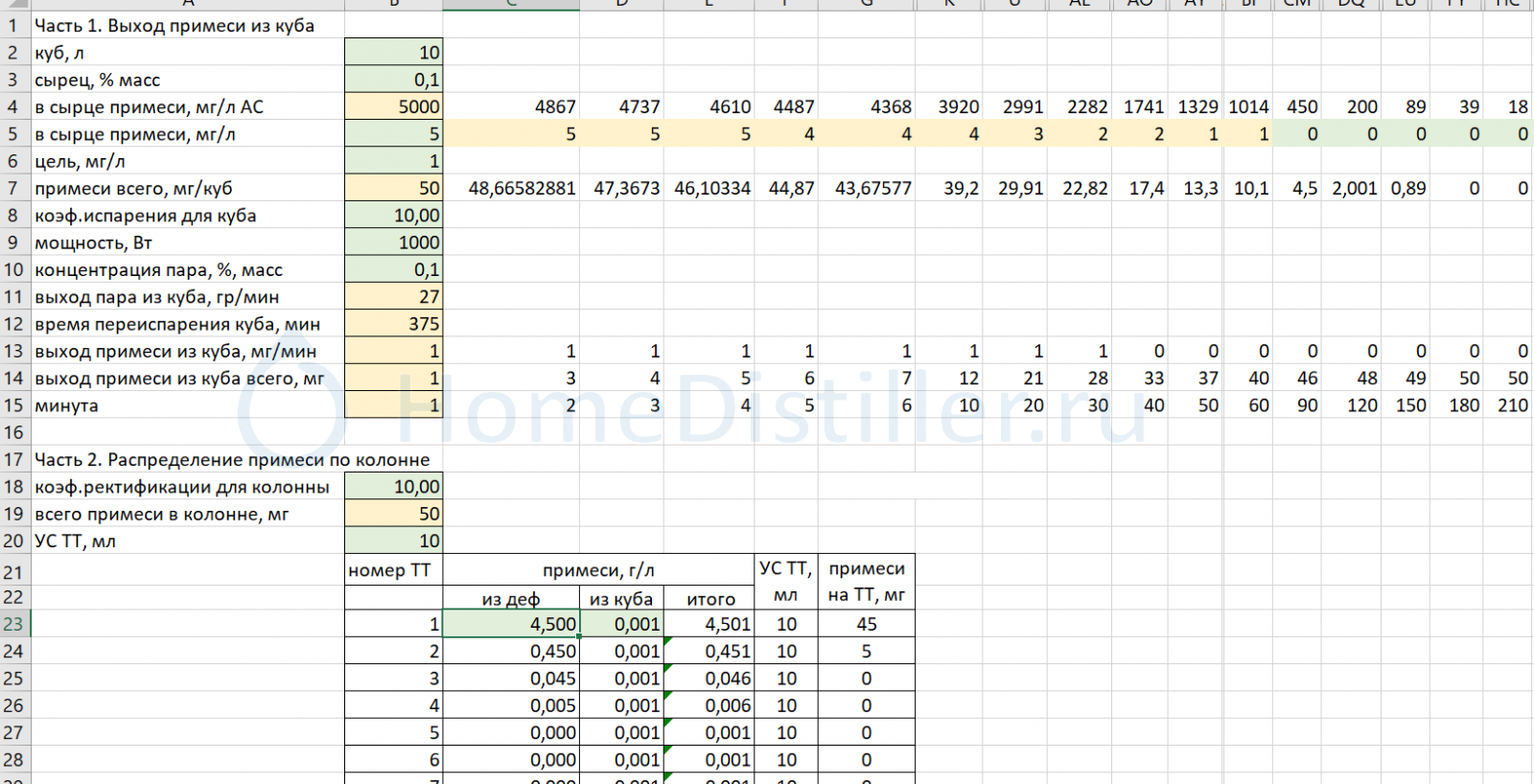This screenshot has width=1534, height=784.
Task: Click the 'коэф.ректификации для колонны' value 10,00
Action: (x=393, y=487)
